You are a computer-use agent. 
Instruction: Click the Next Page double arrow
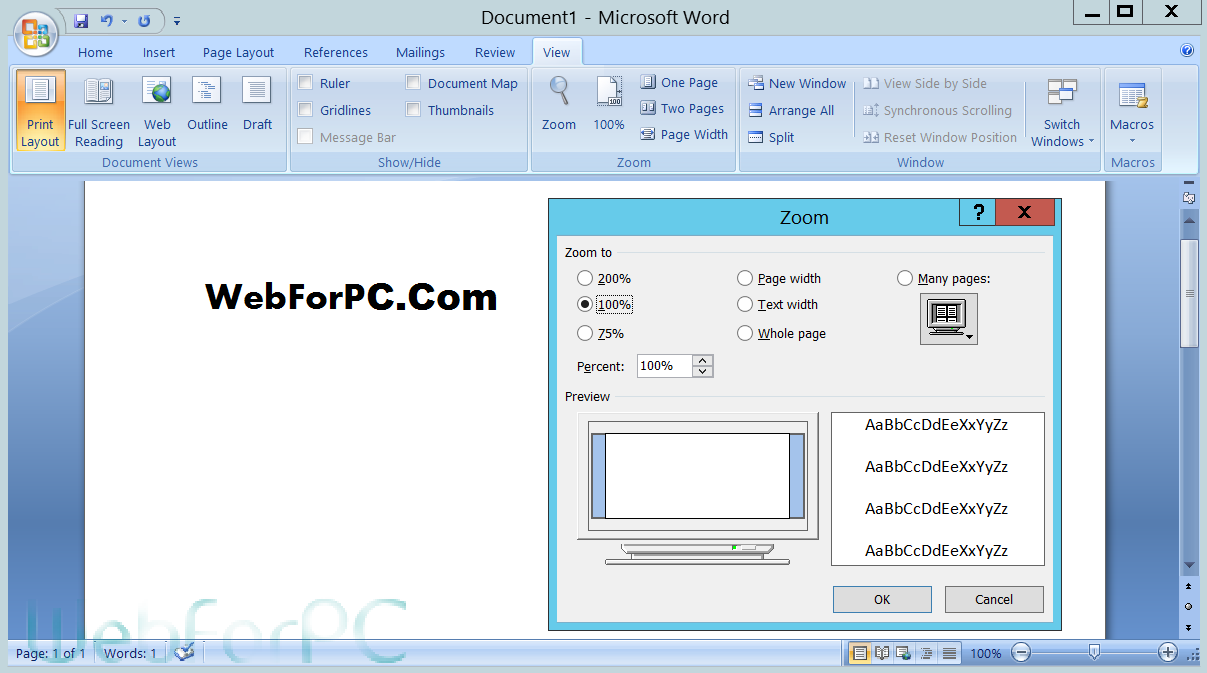[x=1189, y=627]
